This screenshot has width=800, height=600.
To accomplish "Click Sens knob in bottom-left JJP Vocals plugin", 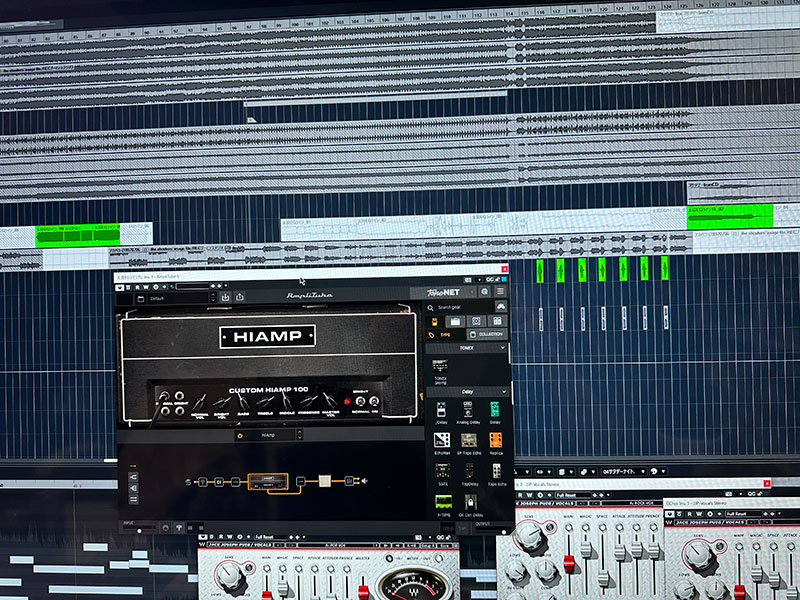I will tap(229, 574).
